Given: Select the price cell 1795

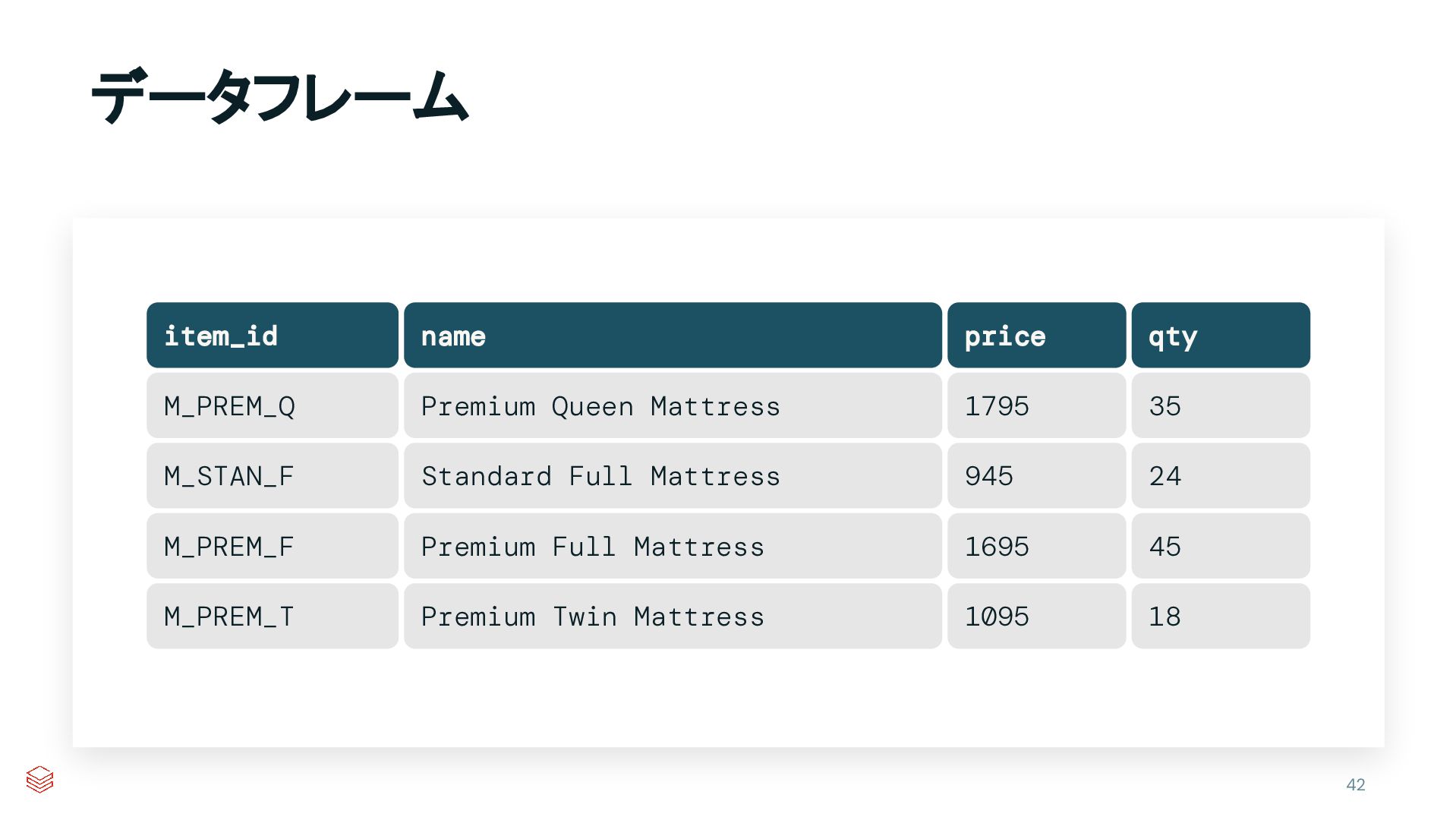Looking at the screenshot, I should [x=1035, y=406].
